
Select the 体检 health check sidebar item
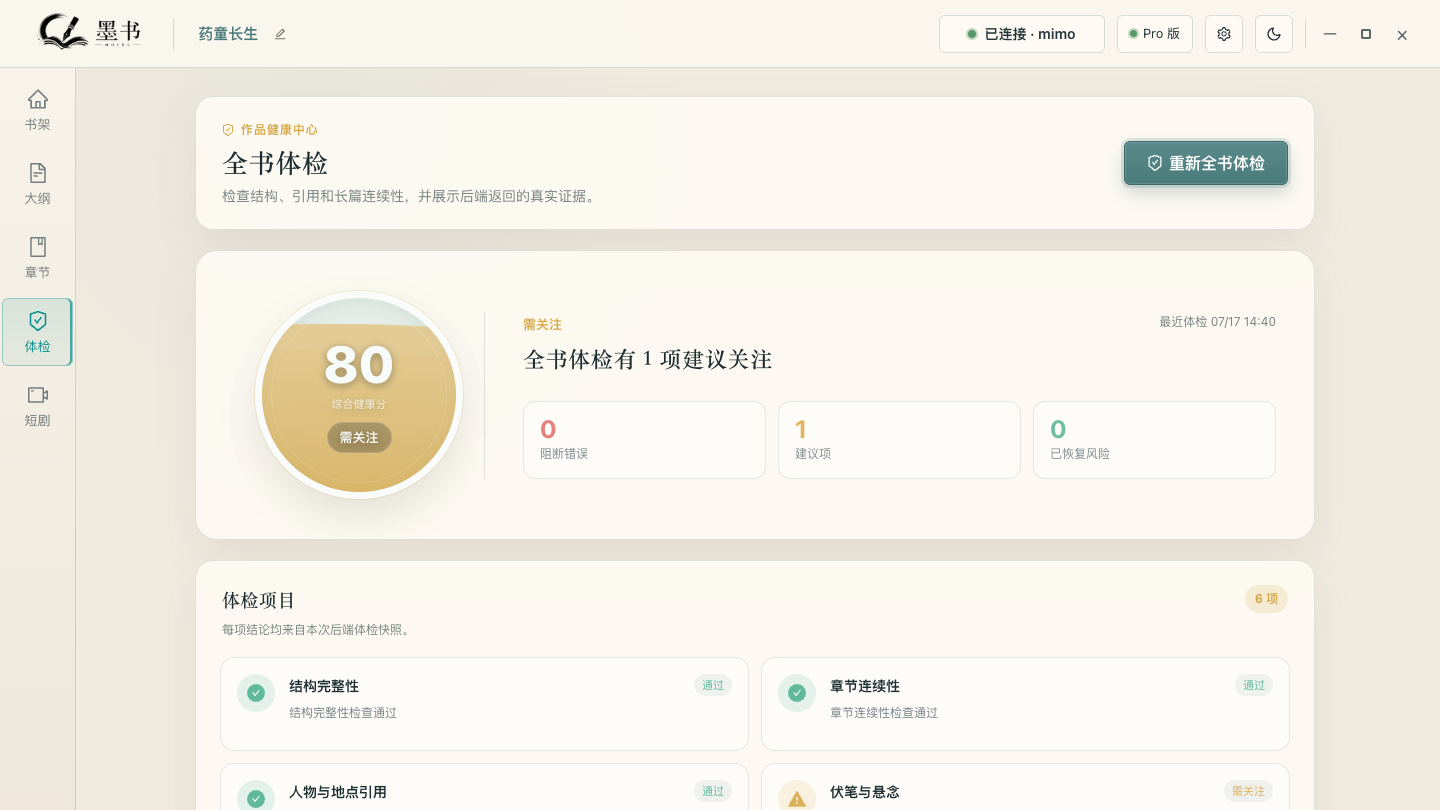click(37, 332)
